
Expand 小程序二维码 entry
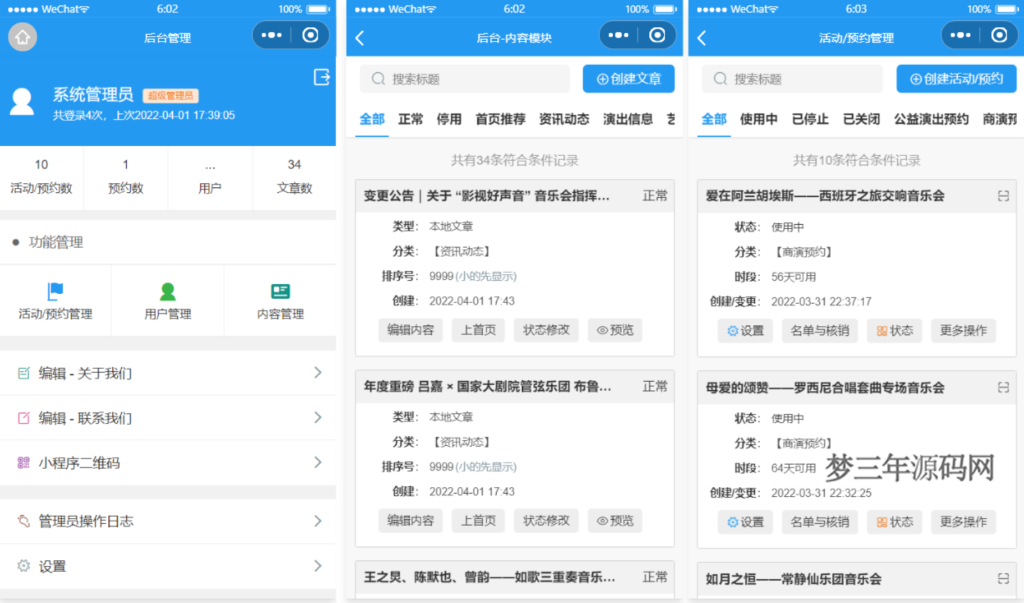point(168,462)
